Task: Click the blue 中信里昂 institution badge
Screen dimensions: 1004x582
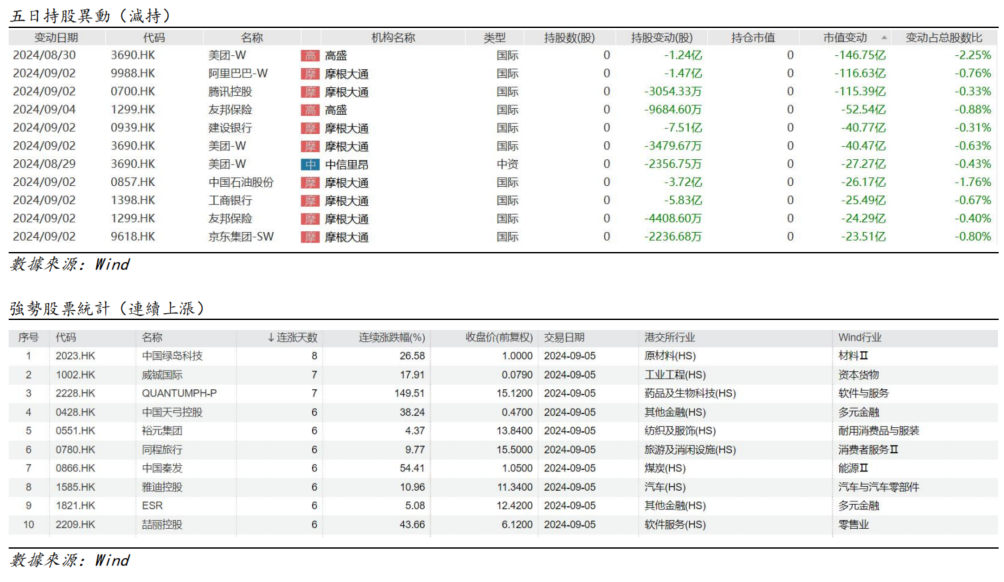Action: pyautogui.click(x=310, y=165)
